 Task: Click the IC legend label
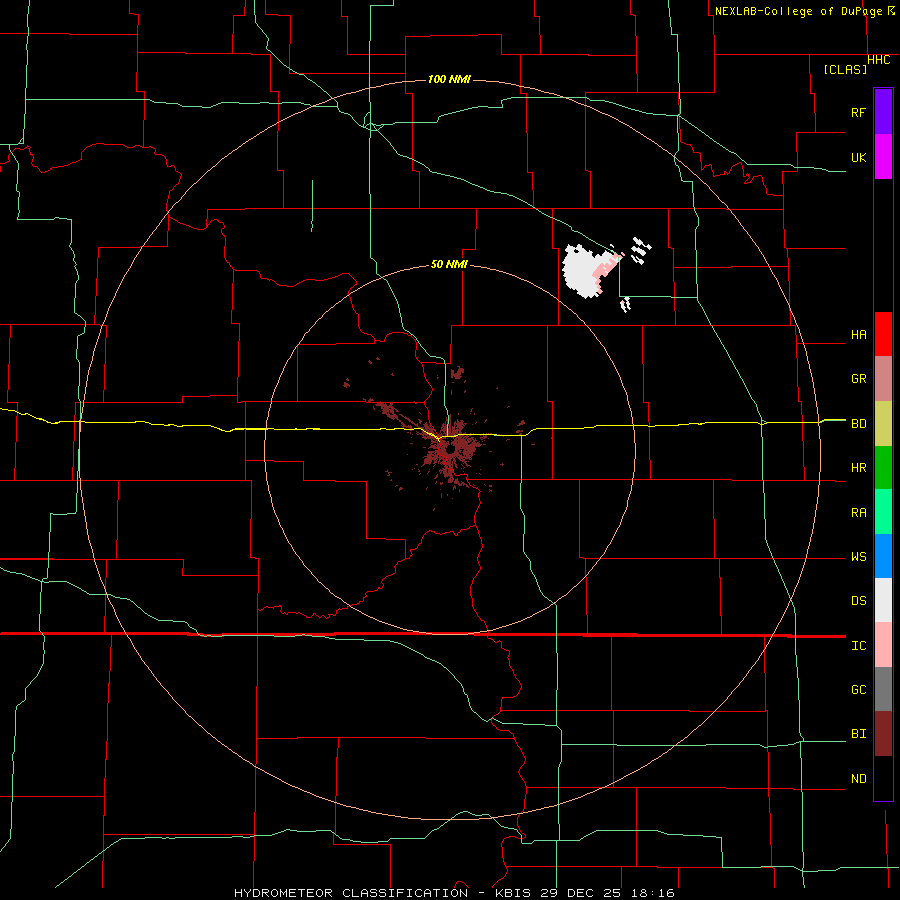858,646
